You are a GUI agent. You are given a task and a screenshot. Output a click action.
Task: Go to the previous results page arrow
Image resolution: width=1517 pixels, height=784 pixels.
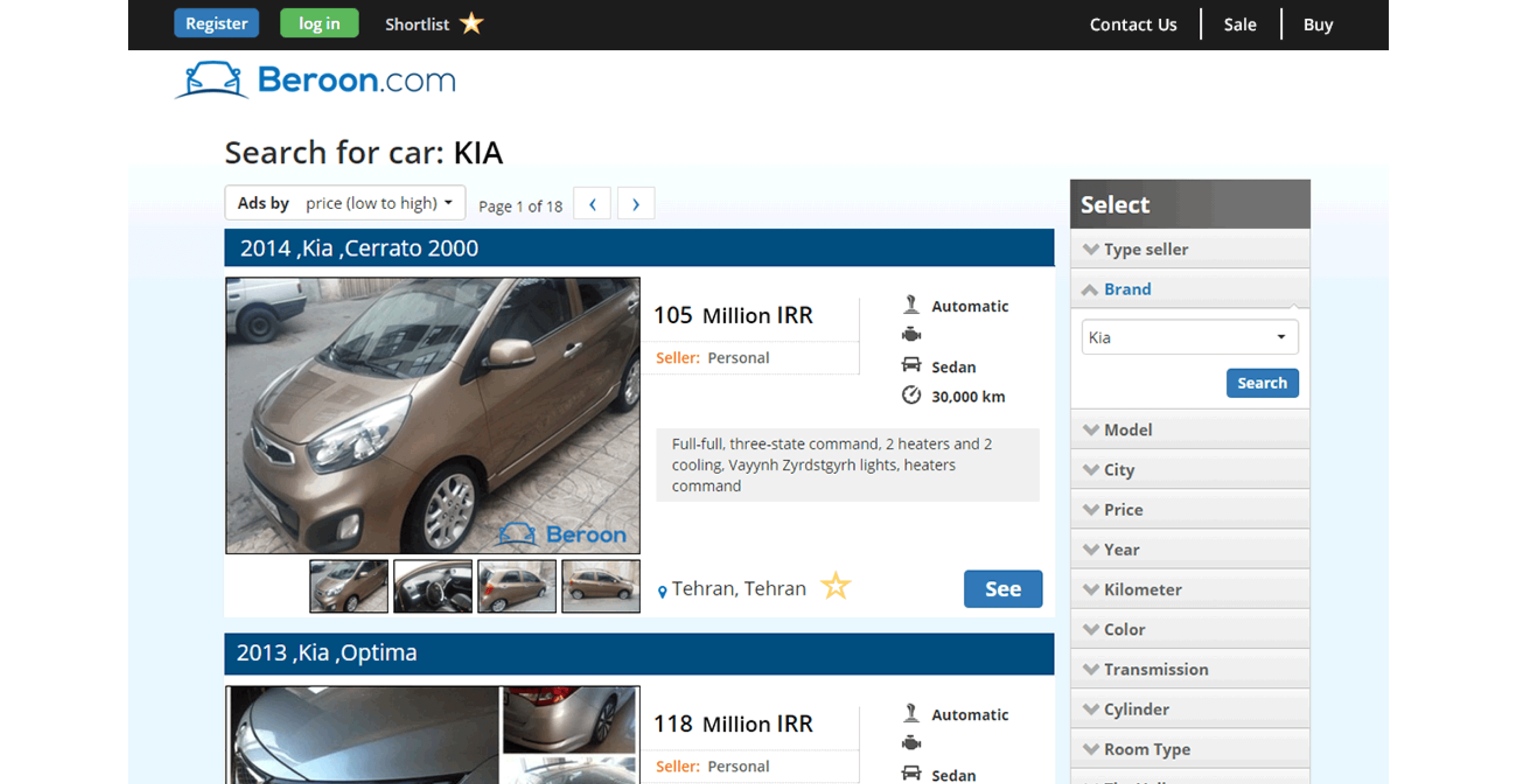pyautogui.click(x=592, y=203)
